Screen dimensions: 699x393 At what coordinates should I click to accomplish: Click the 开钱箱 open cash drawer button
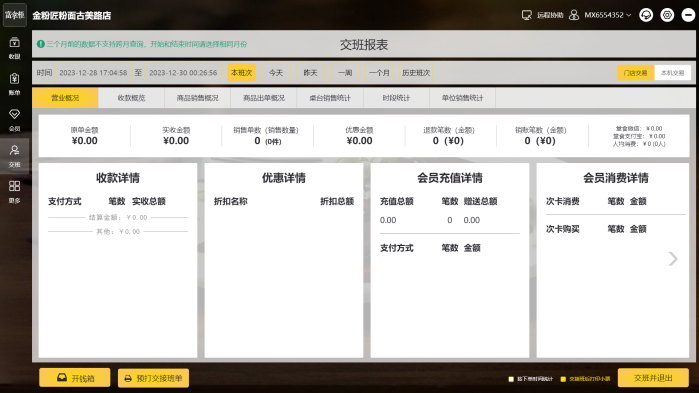(x=74, y=378)
